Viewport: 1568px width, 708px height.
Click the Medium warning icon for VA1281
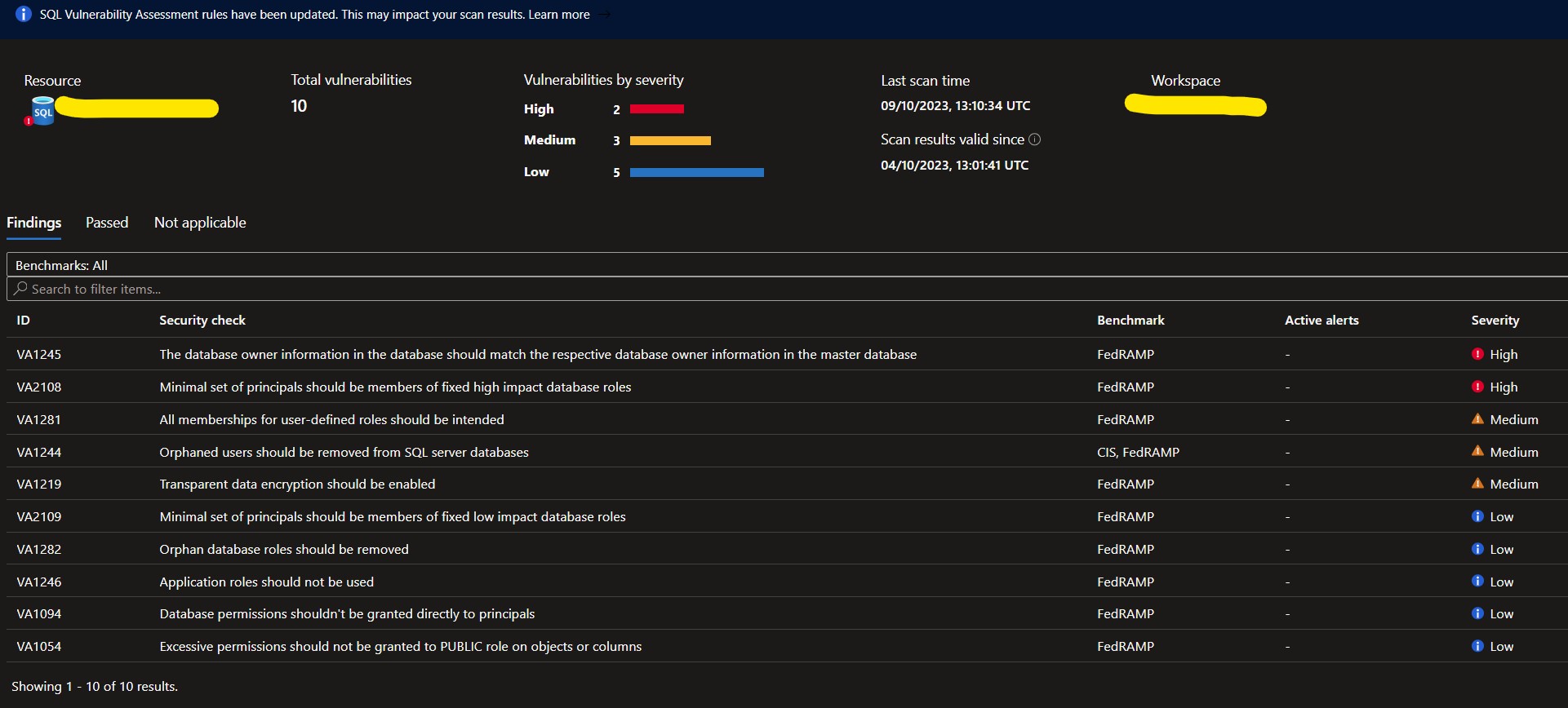1477,419
